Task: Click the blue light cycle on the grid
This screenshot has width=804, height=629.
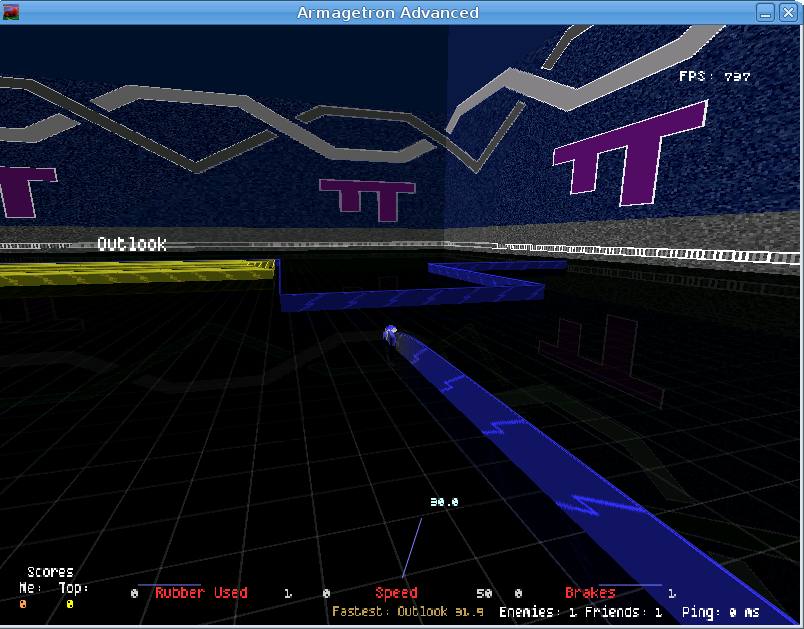Action: (390, 335)
